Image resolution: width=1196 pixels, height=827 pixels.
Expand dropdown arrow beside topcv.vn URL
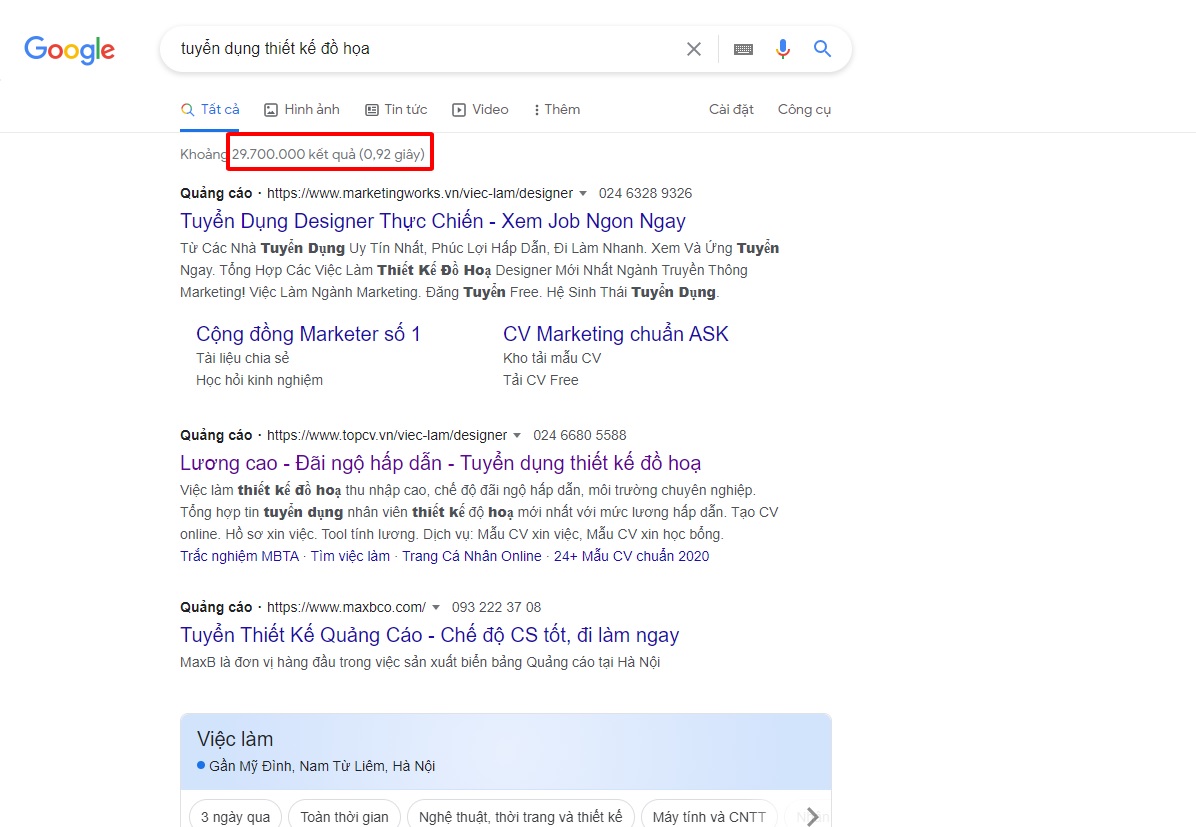tap(517, 436)
